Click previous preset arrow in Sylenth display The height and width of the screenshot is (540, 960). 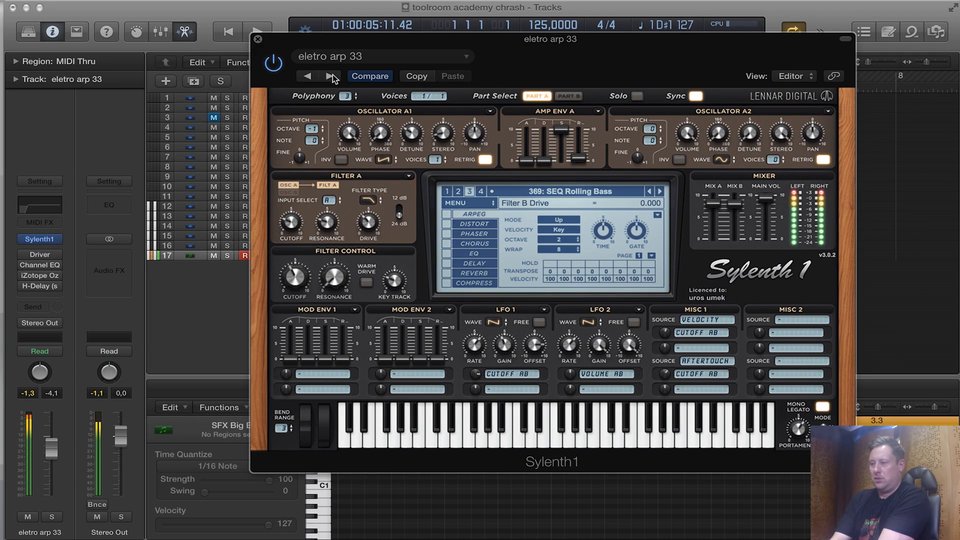649,192
